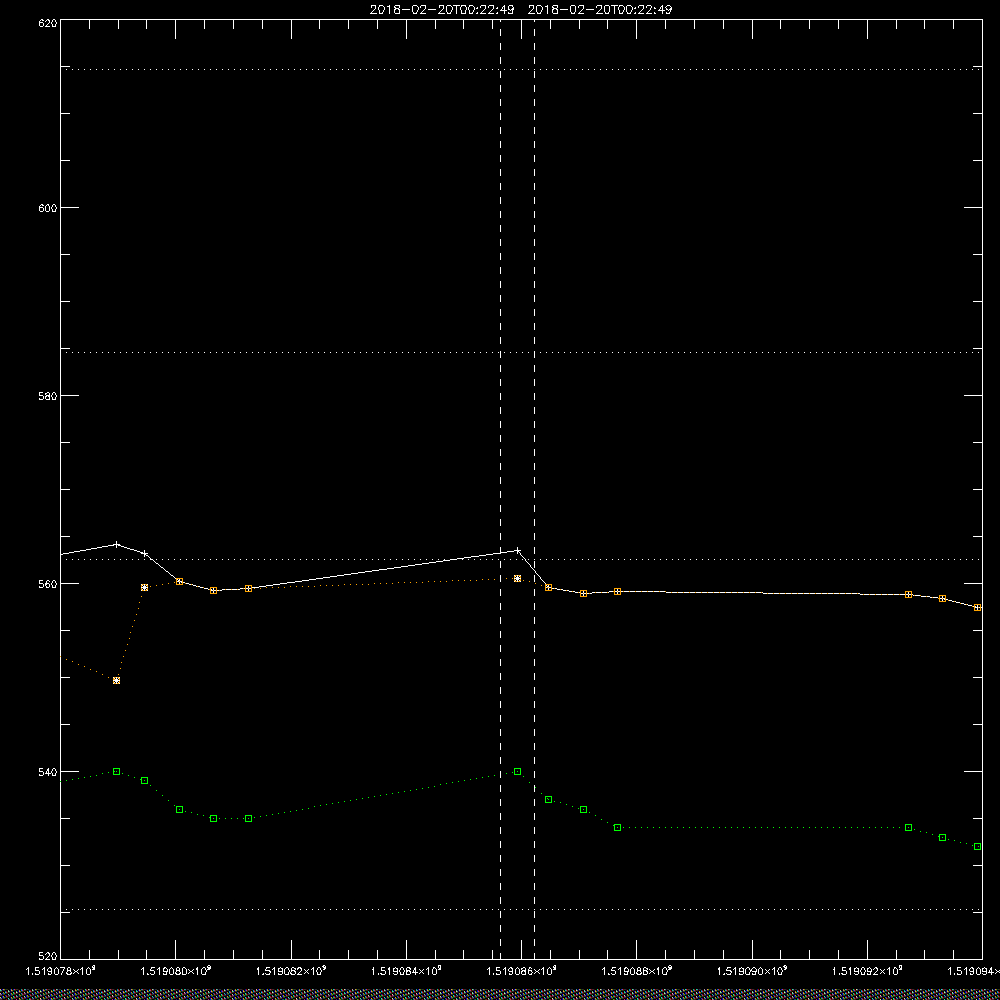Select the 1.519084×10⁹ x-axis label
Screen dimensions: 1000x1000
(407, 971)
